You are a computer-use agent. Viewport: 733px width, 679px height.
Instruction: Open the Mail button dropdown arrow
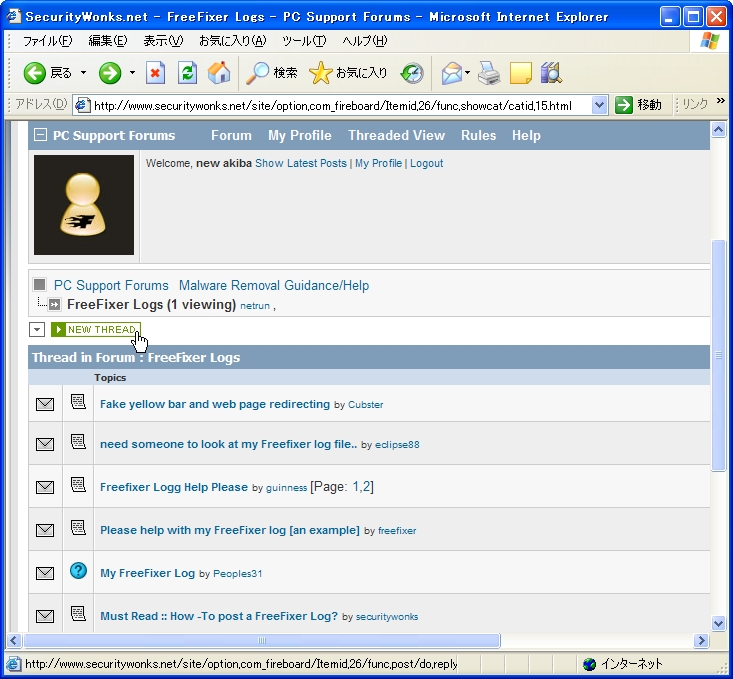click(x=467, y=73)
